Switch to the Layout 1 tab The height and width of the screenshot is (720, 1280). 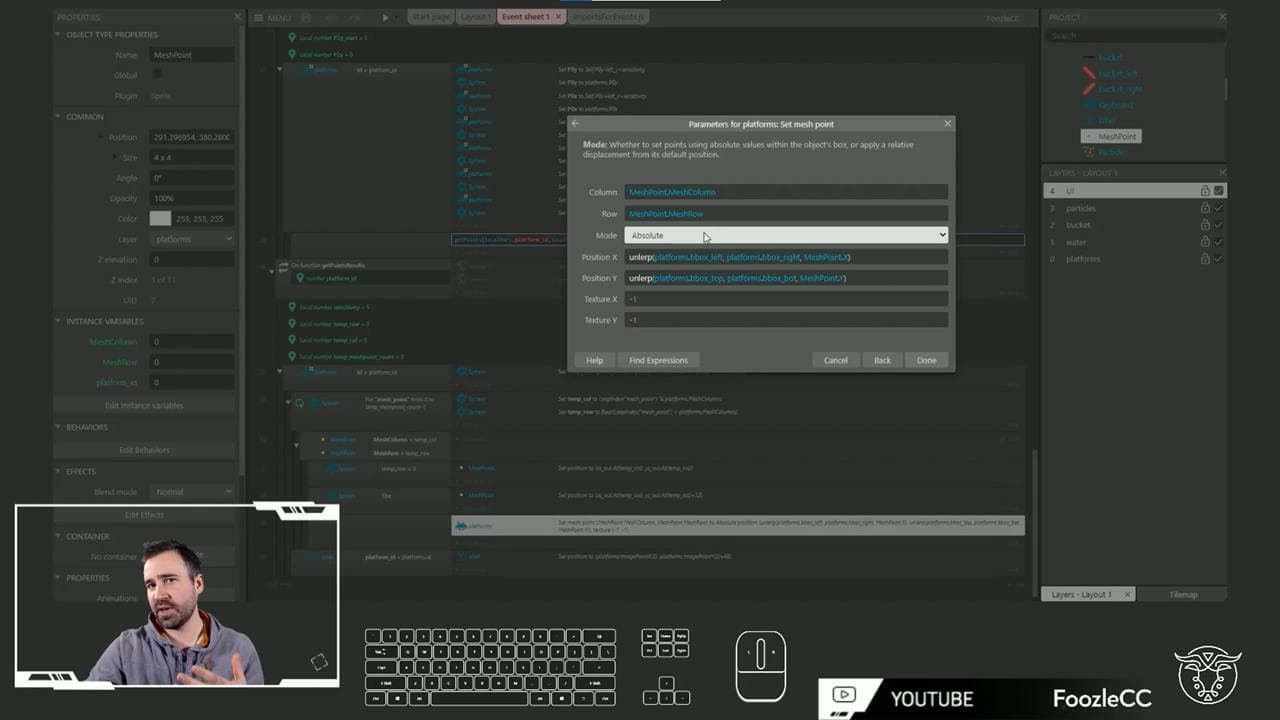pos(475,18)
